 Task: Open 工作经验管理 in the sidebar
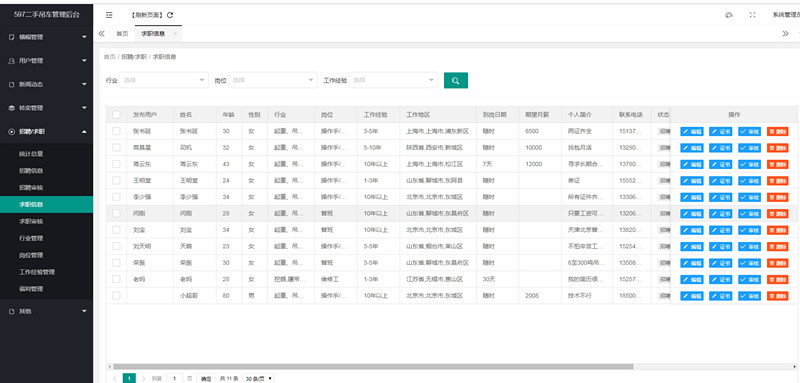pyautogui.click(x=46, y=272)
